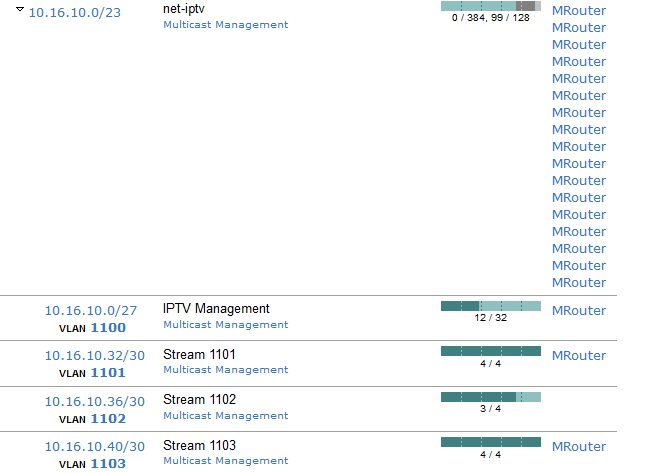The image size is (652, 473).
Task: Open MRouter link in Stream 1103 row
Action: click(579, 446)
